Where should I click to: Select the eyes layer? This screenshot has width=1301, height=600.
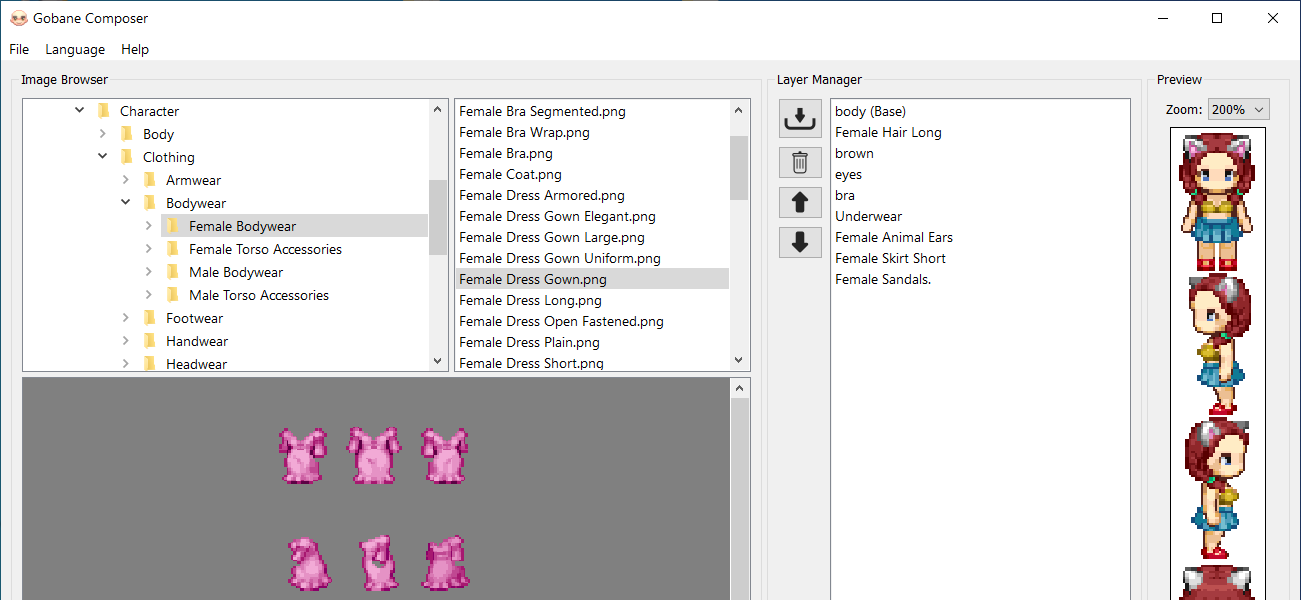click(x=849, y=174)
